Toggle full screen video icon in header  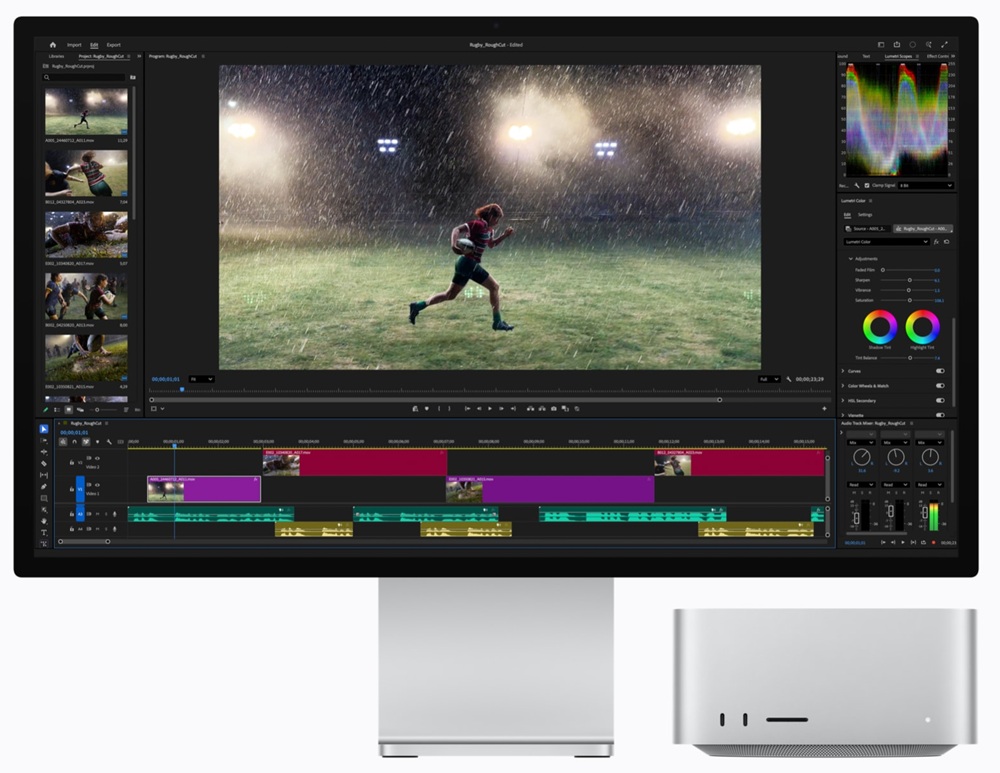click(945, 45)
